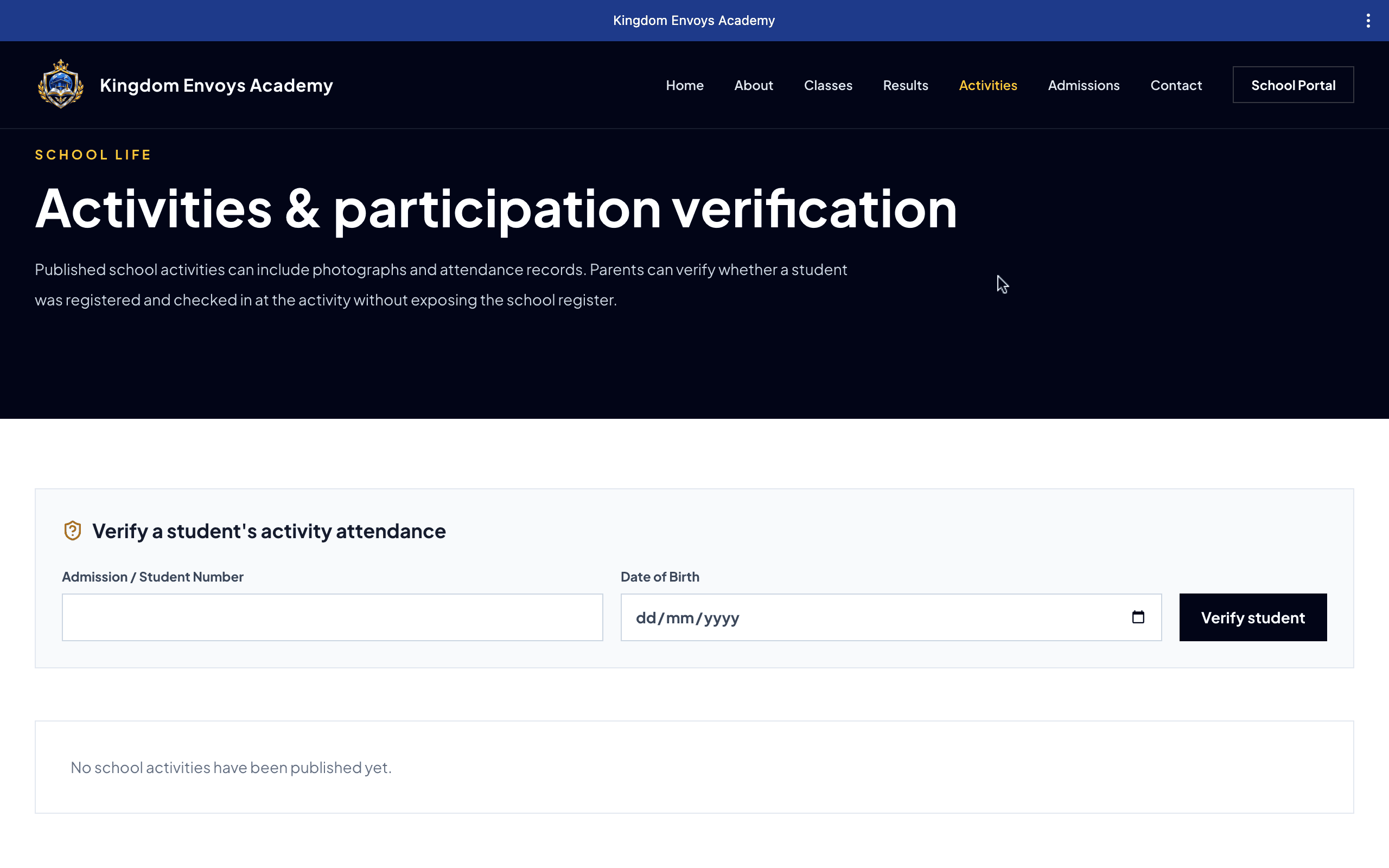The image size is (1389, 868).
Task: Open the Contact page
Action: (x=1175, y=85)
